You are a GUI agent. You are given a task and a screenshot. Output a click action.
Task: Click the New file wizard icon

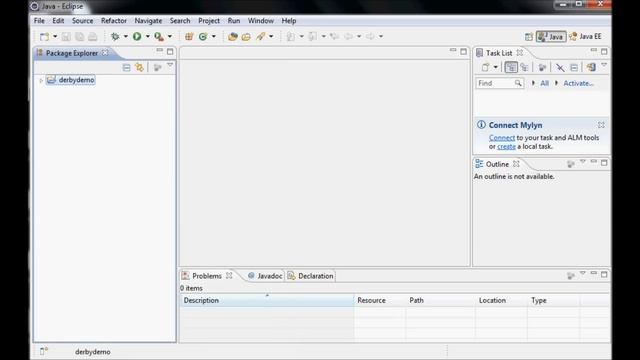pyautogui.click(x=44, y=36)
